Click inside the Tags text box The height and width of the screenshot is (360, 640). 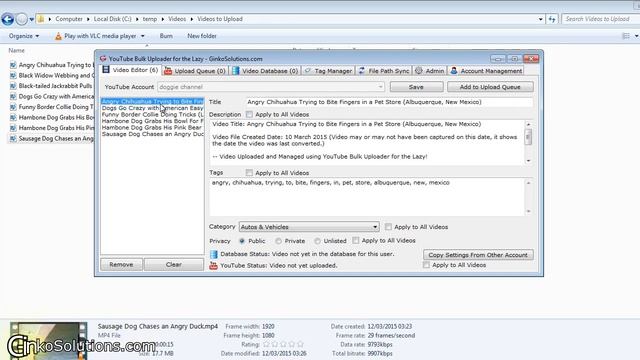pos(367,197)
